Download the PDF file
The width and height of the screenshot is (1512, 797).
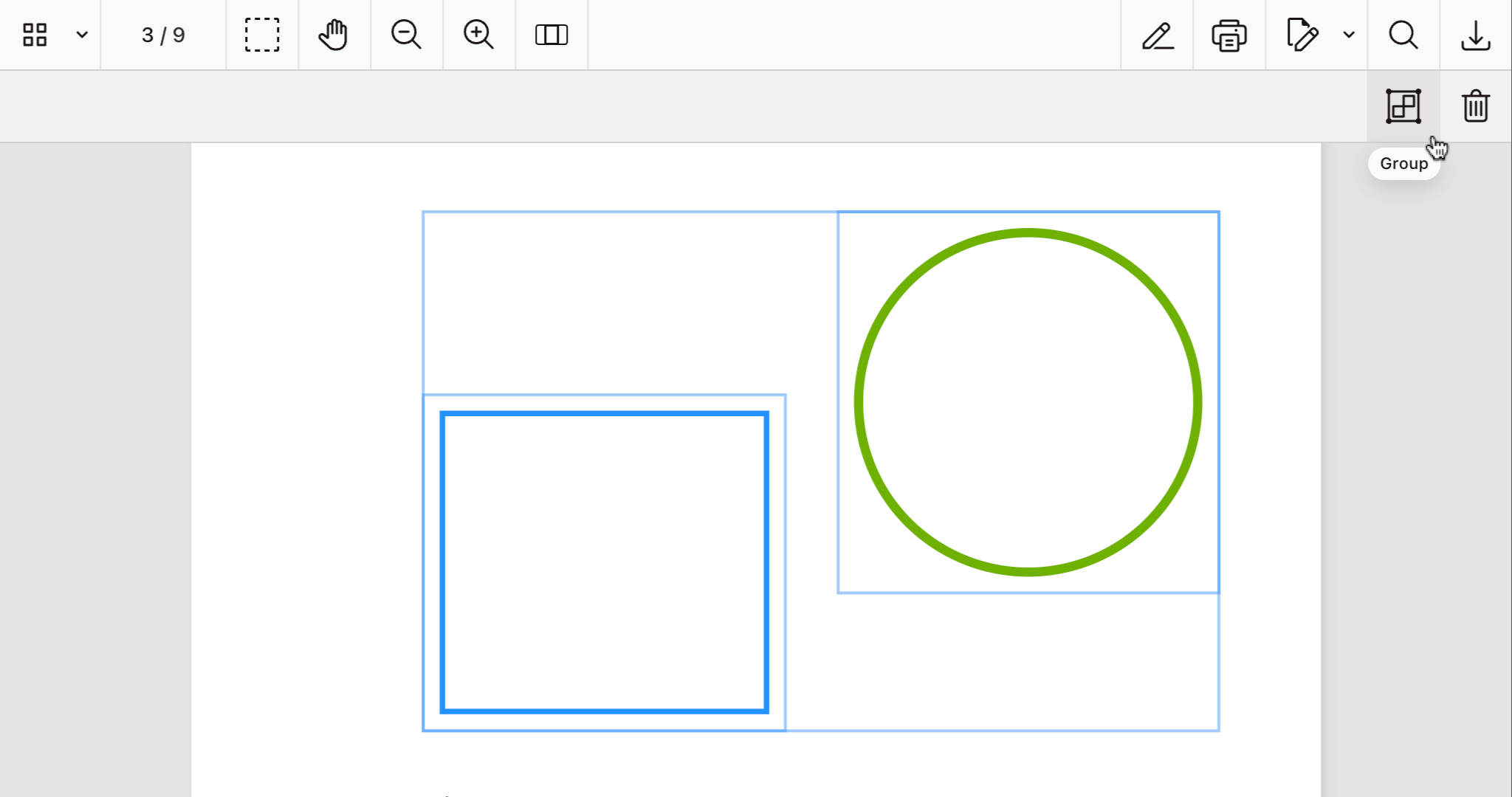click(x=1474, y=34)
